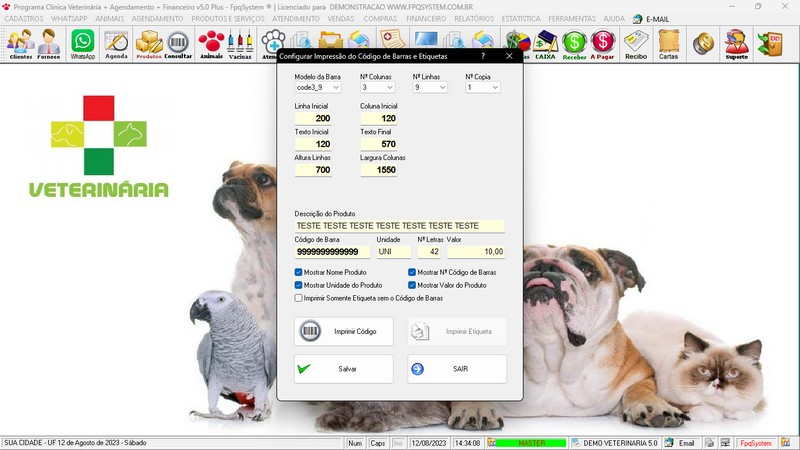Click the dialog help question mark
800x450 pixels.
pyautogui.click(x=483, y=56)
